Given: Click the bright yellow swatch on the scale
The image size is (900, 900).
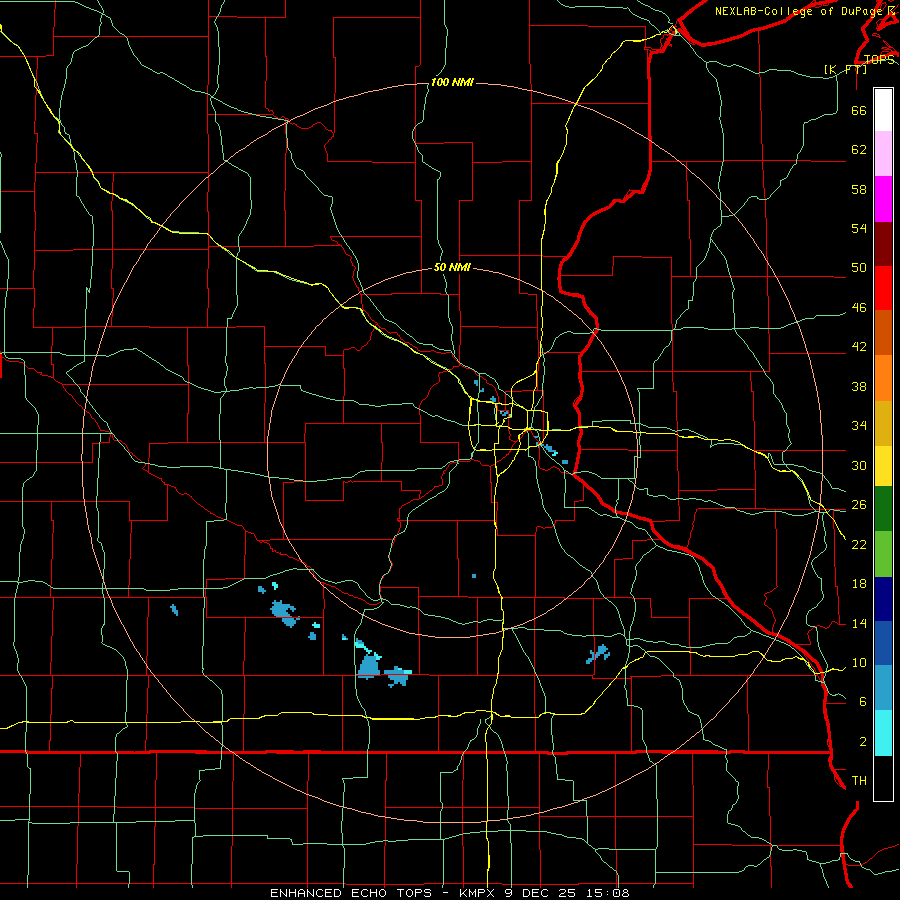Looking at the screenshot, I should point(883,465).
